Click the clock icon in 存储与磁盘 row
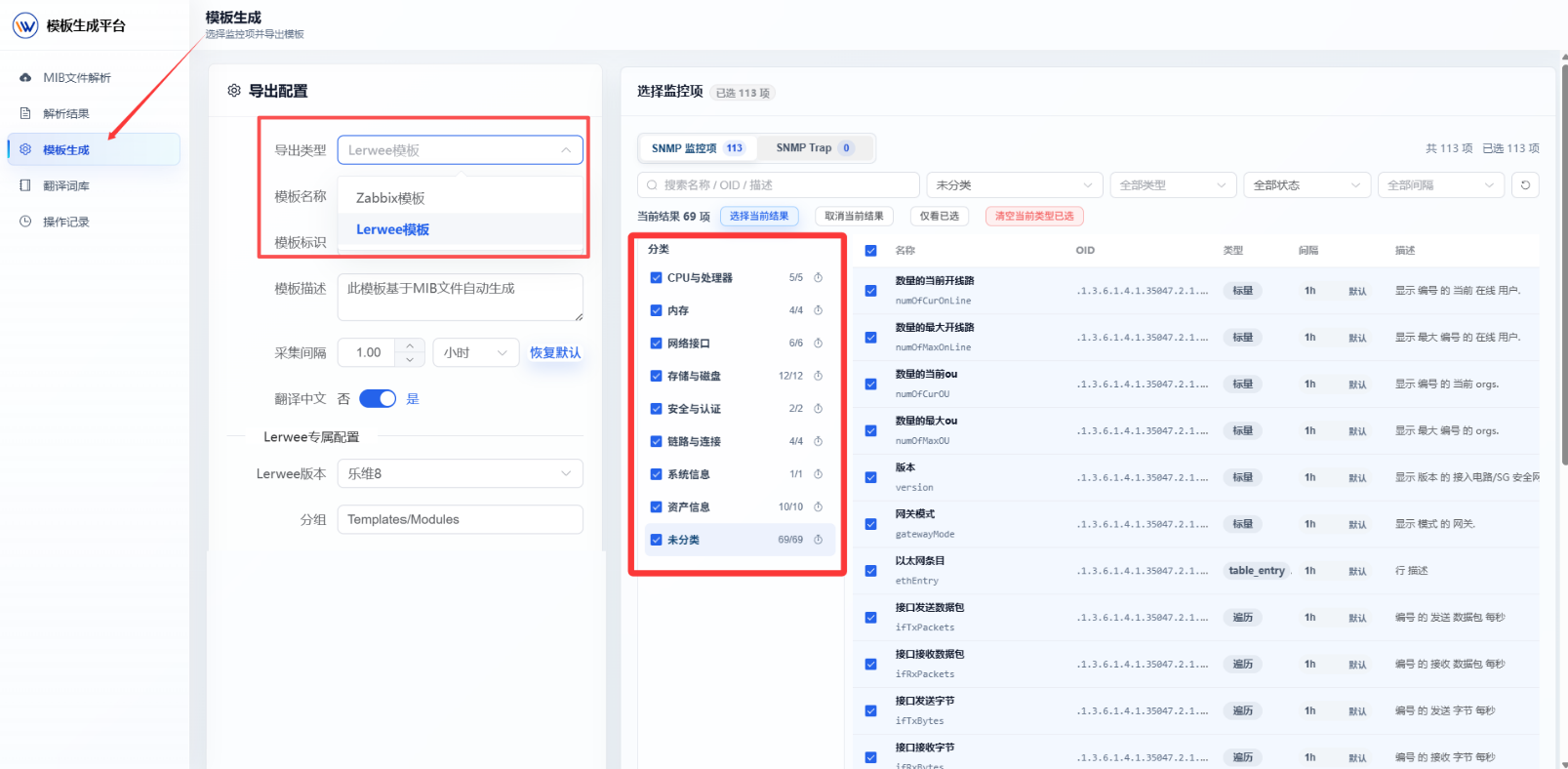Image resolution: width=1568 pixels, height=769 pixels. tap(818, 376)
